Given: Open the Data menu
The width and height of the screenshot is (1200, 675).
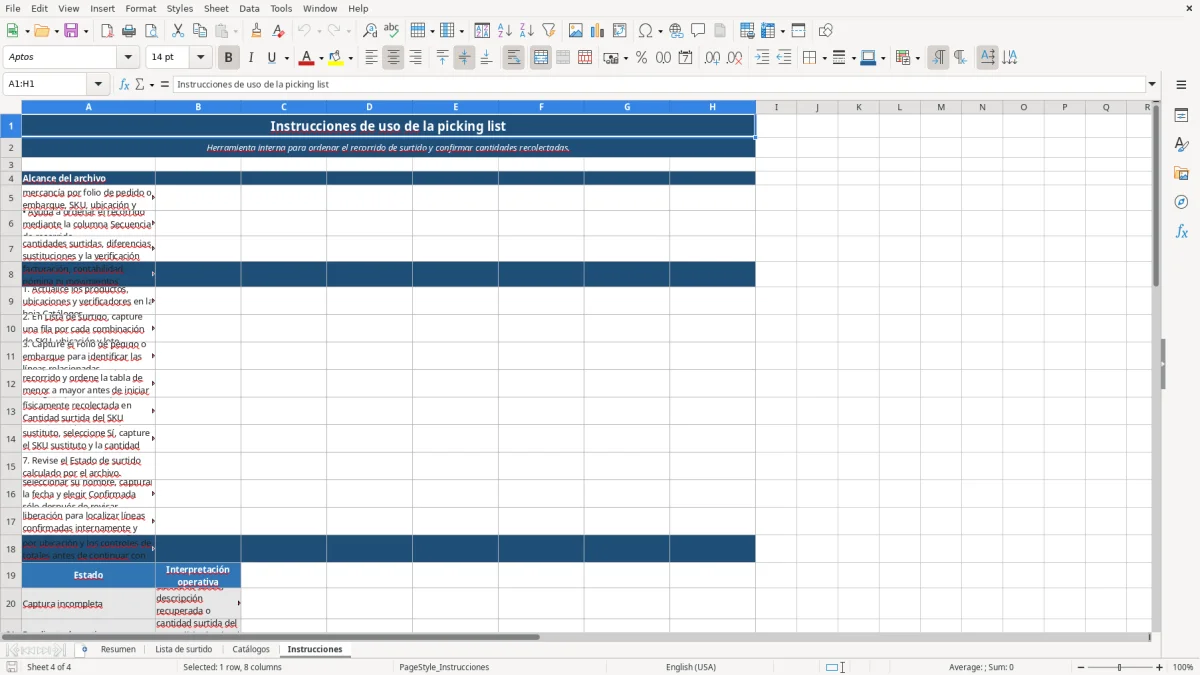Looking at the screenshot, I should [249, 8].
